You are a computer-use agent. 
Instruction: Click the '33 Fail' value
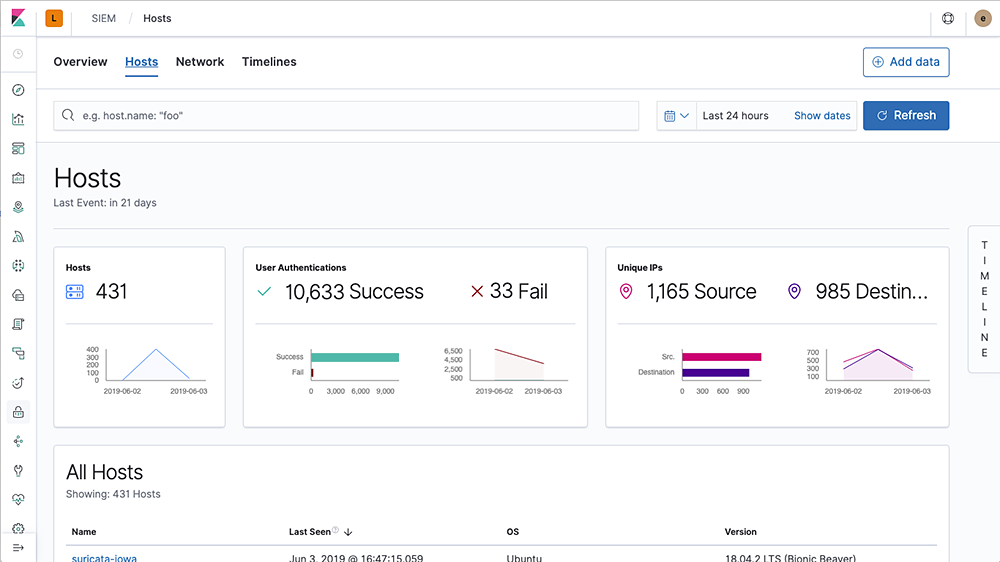518,292
